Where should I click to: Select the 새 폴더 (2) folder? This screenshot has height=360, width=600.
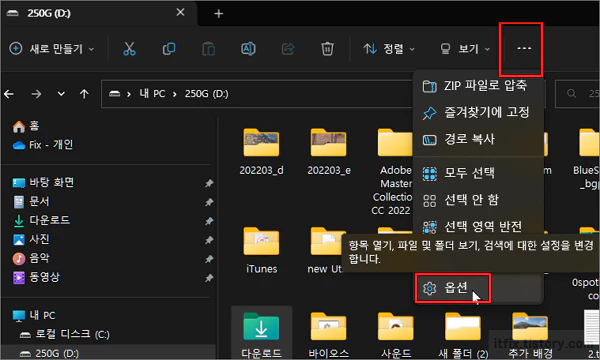click(x=463, y=335)
